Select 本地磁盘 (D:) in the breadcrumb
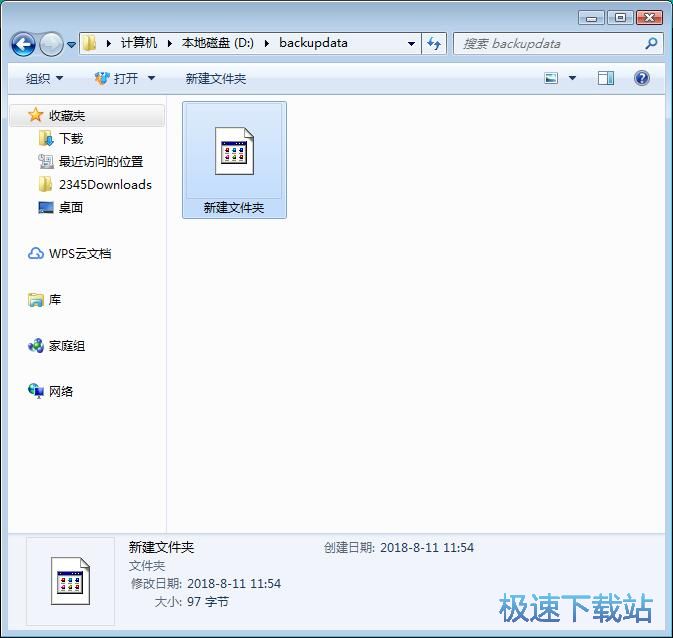This screenshot has height=638, width=673. (218, 43)
